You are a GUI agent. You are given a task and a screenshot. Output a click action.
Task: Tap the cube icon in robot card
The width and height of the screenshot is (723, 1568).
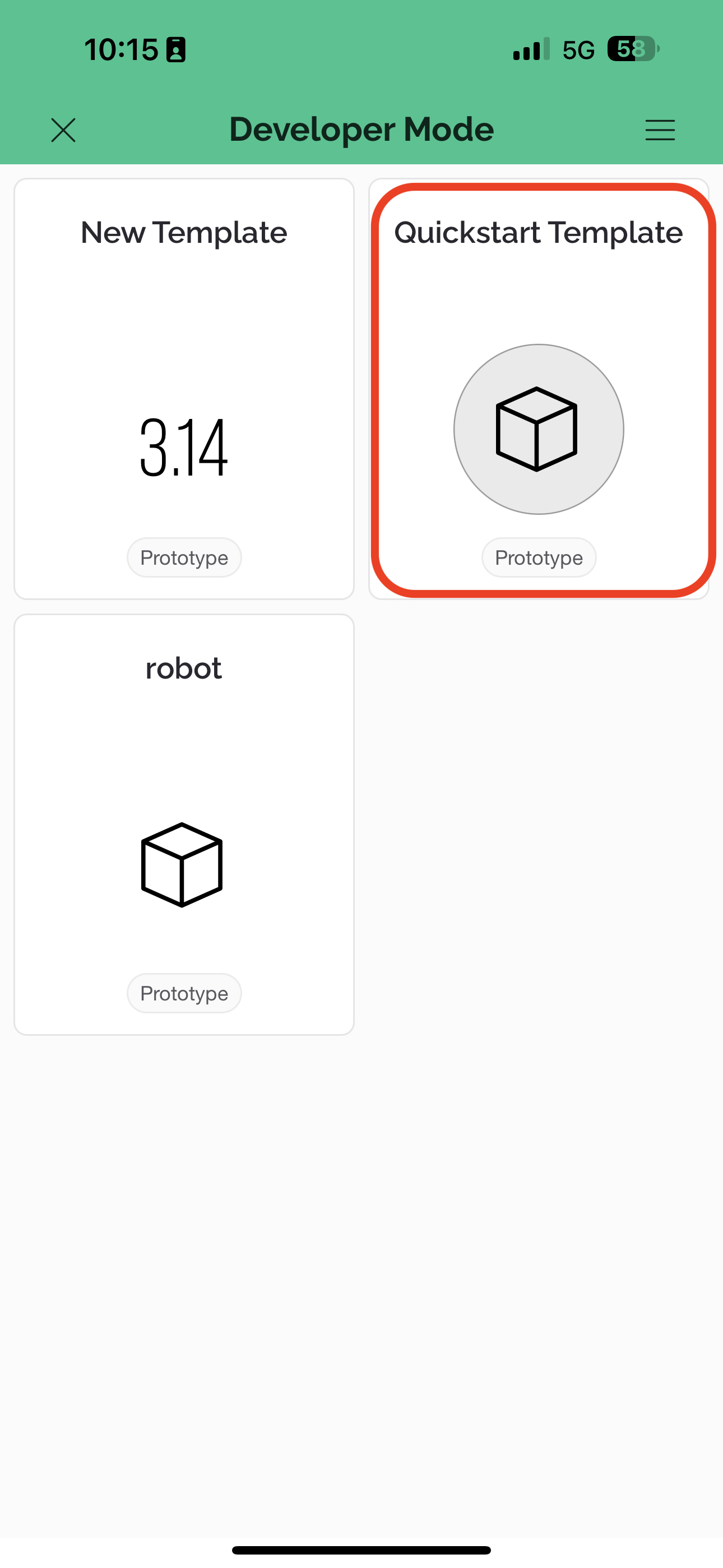coord(182,865)
